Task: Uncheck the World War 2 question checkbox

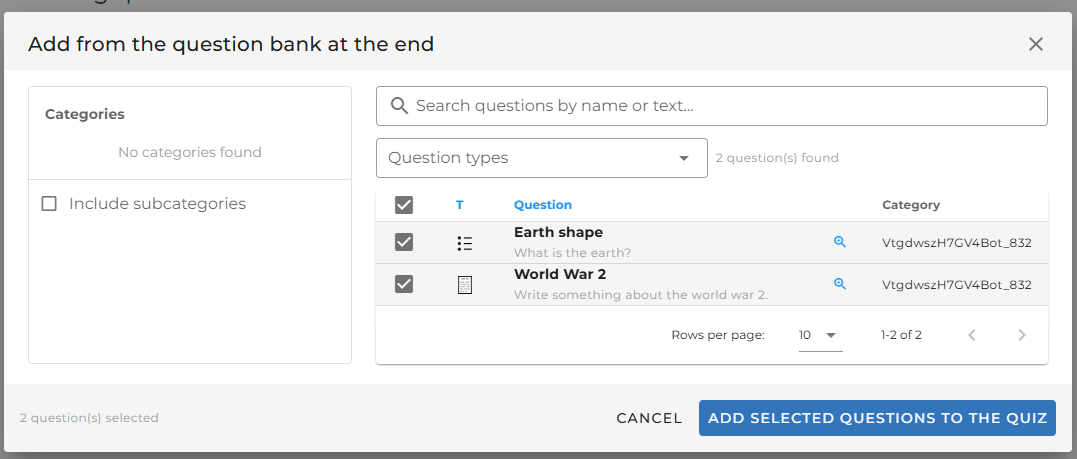Action: pyautogui.click(x=404, y=284)
